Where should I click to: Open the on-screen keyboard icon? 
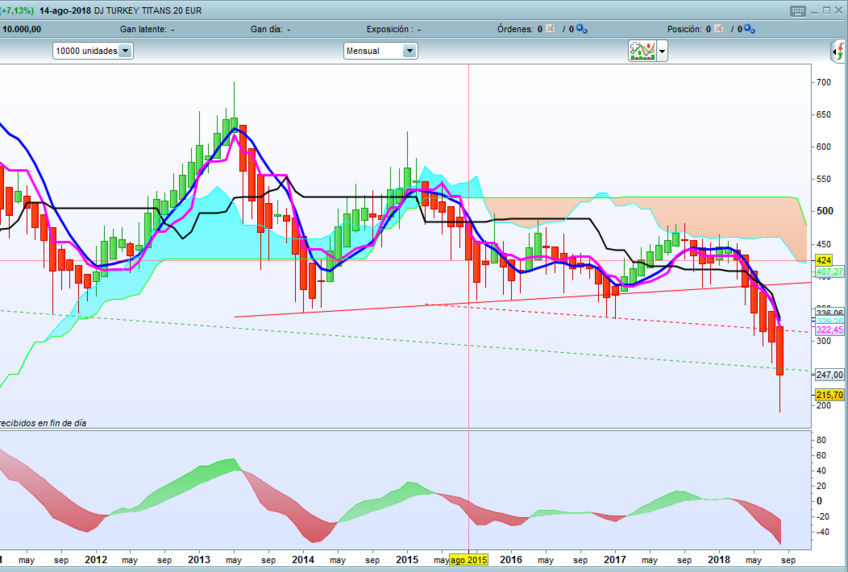798,11
